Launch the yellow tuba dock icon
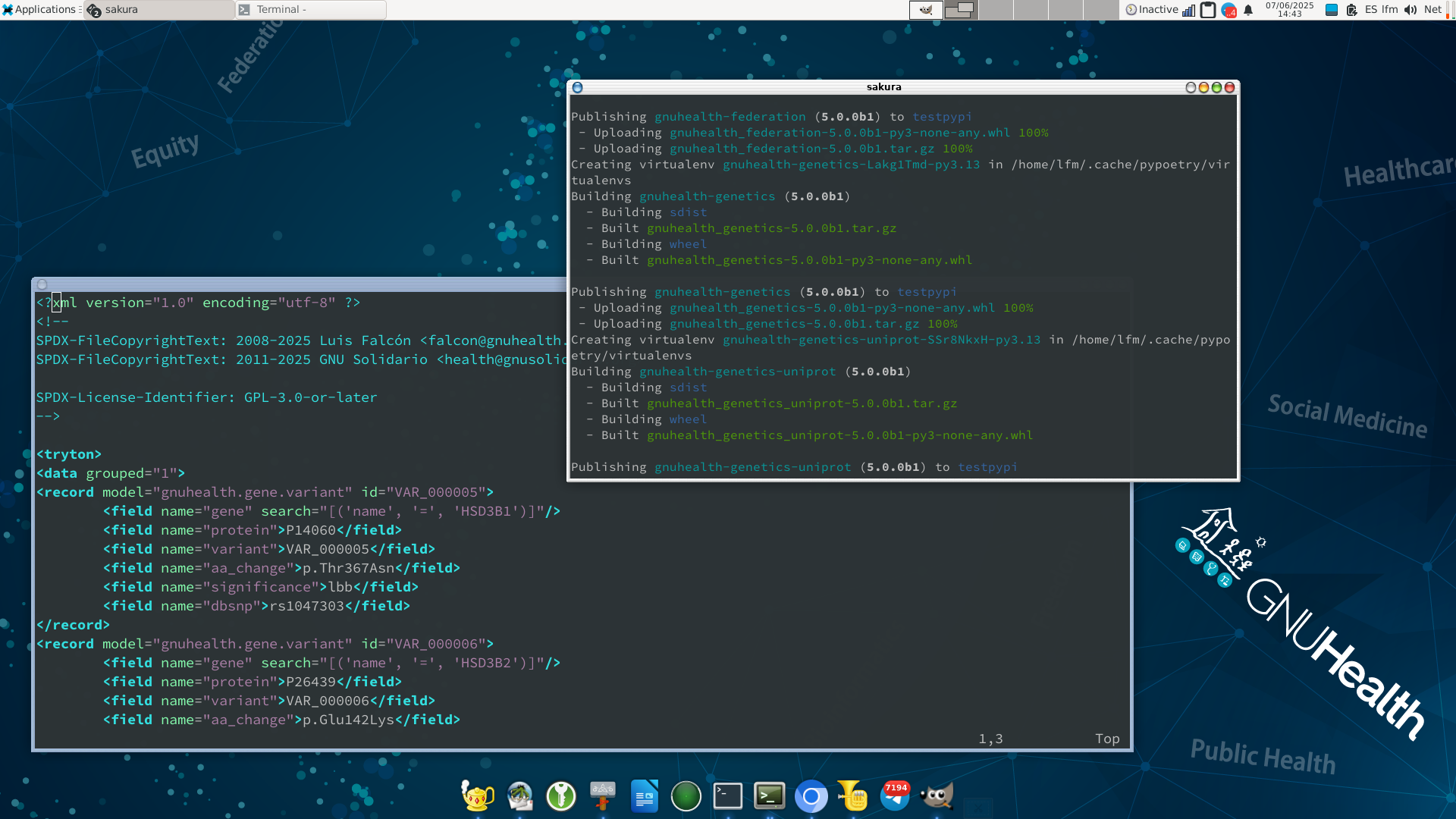1456x819 pixels. pos(853,795)
